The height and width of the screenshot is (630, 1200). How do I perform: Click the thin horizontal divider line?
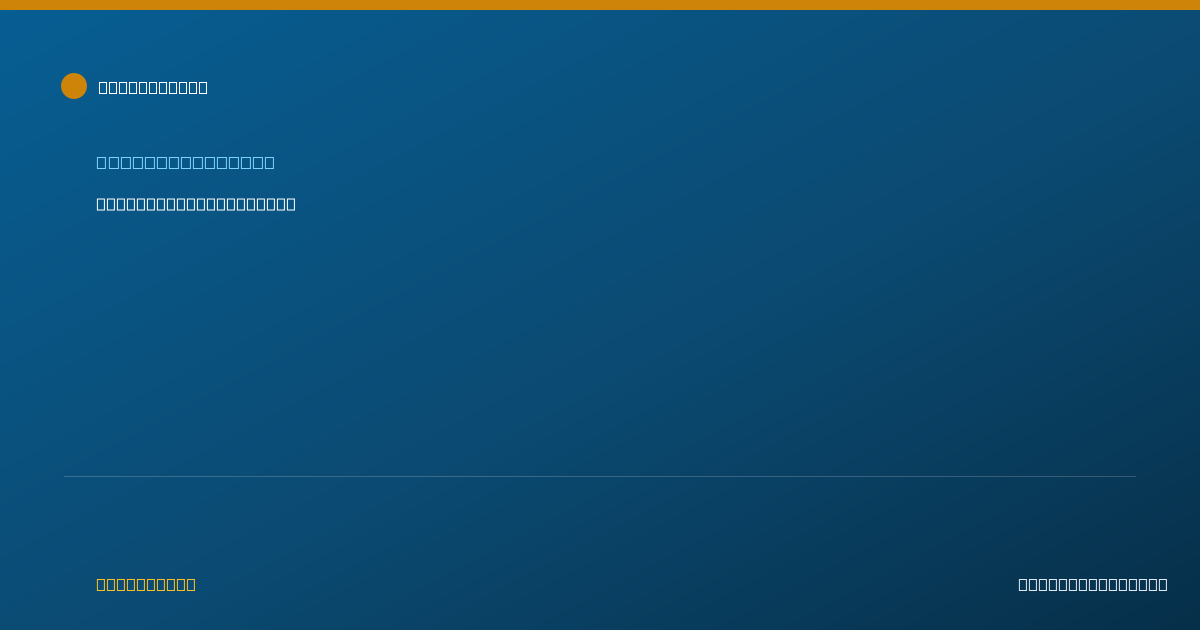point(600,476)
